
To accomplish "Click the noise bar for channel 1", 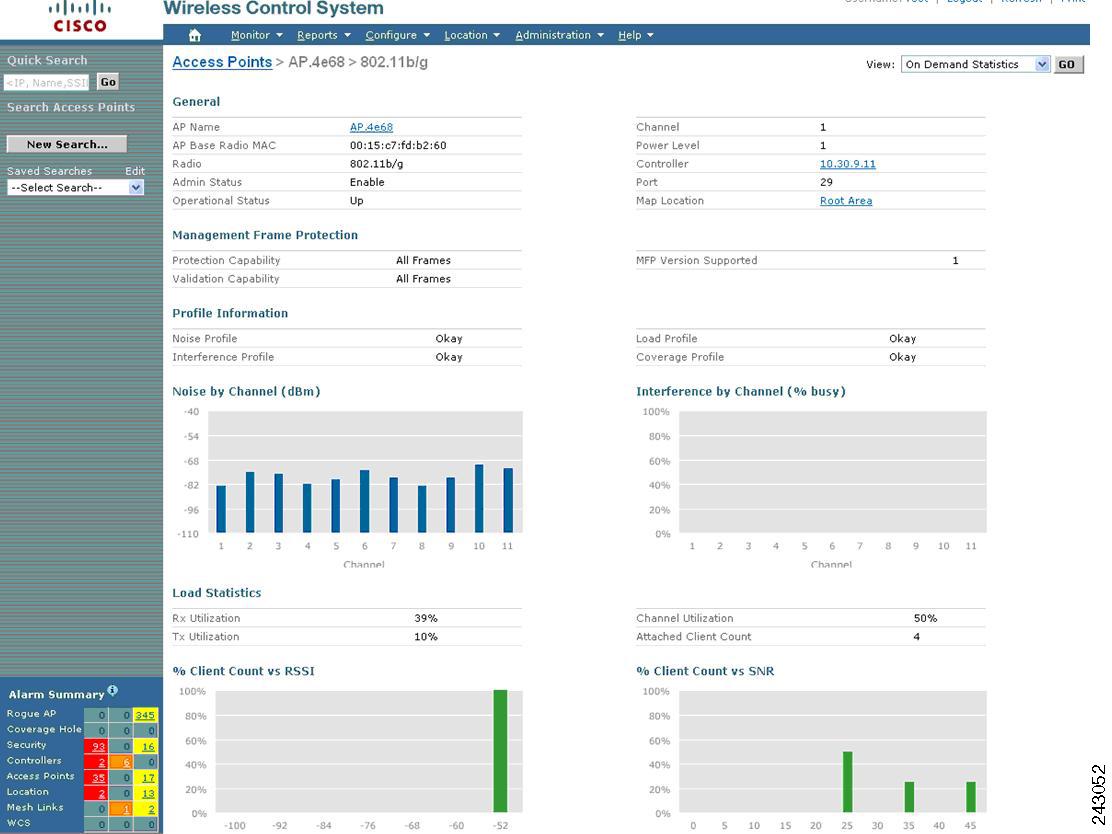I will click(x=221, y=509).
